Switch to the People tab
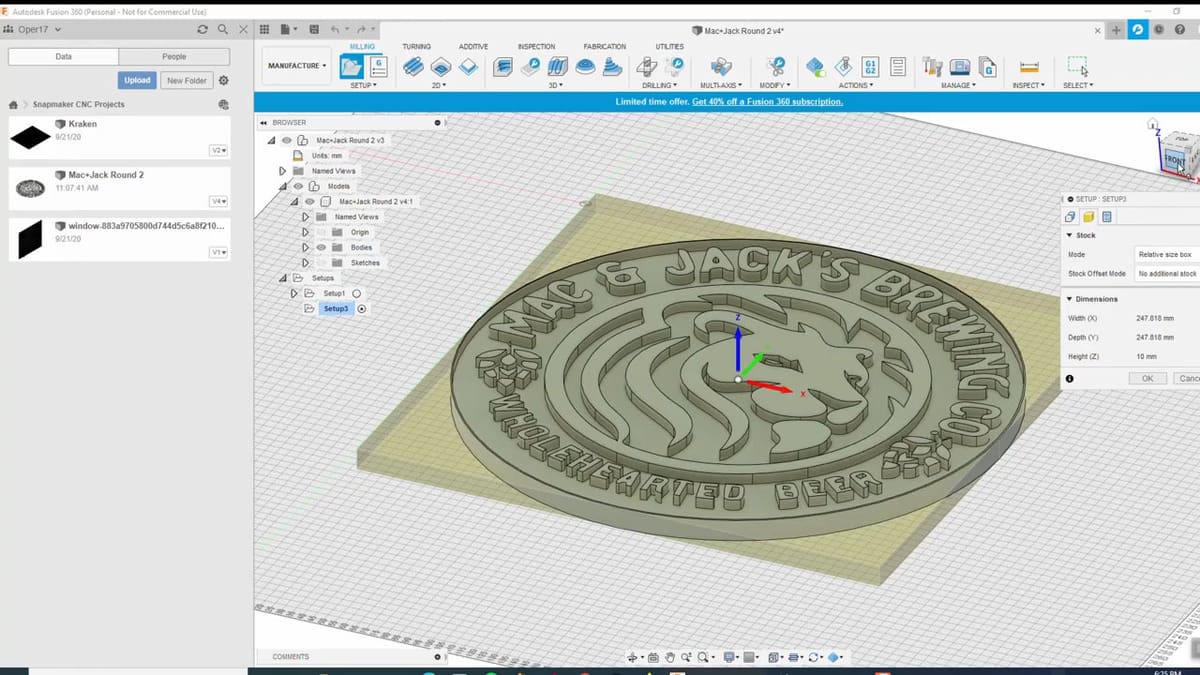This screenshot has height=675, width=1200. point(174,57)
